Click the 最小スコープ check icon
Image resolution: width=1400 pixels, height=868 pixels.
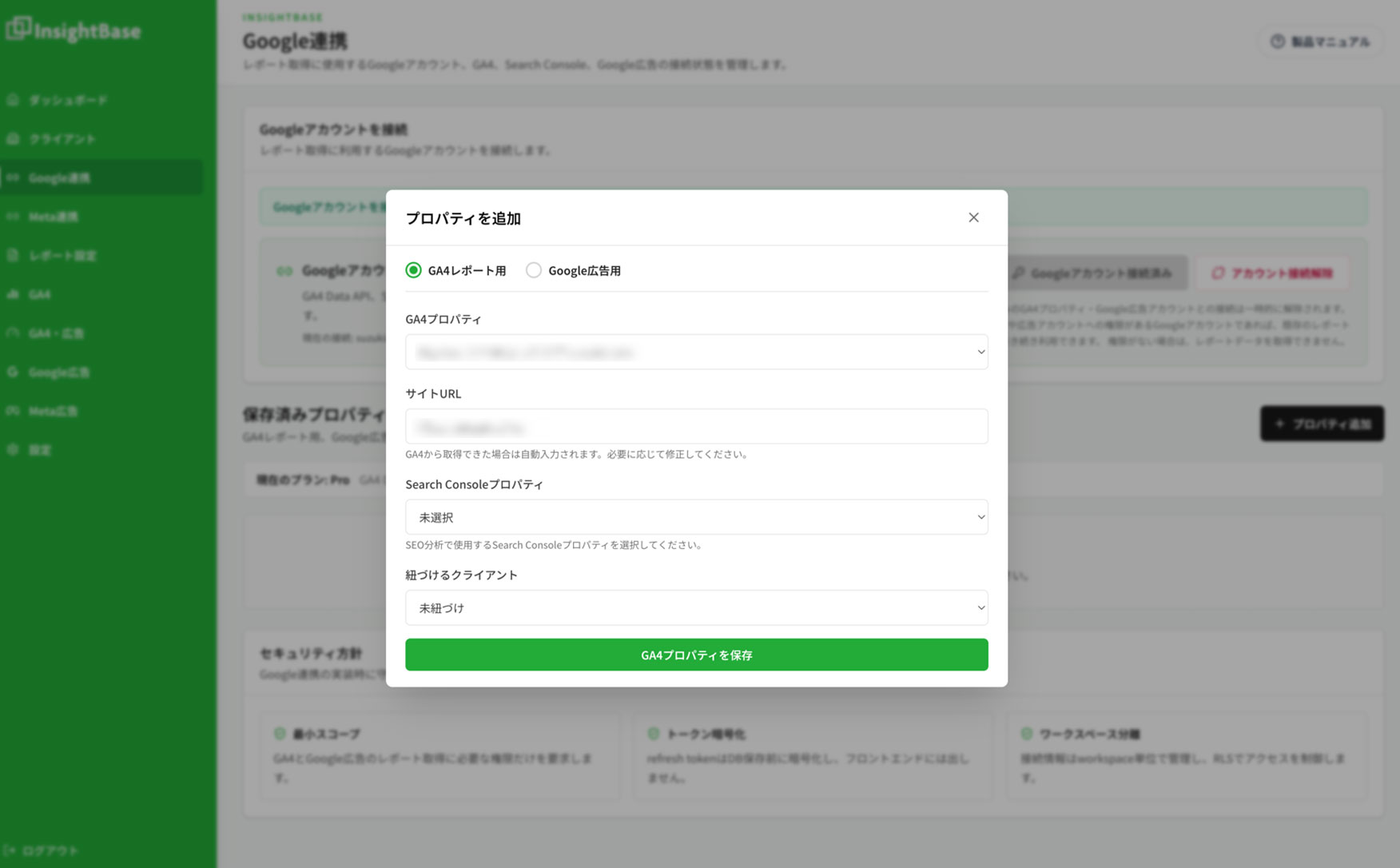pos(280,734)
